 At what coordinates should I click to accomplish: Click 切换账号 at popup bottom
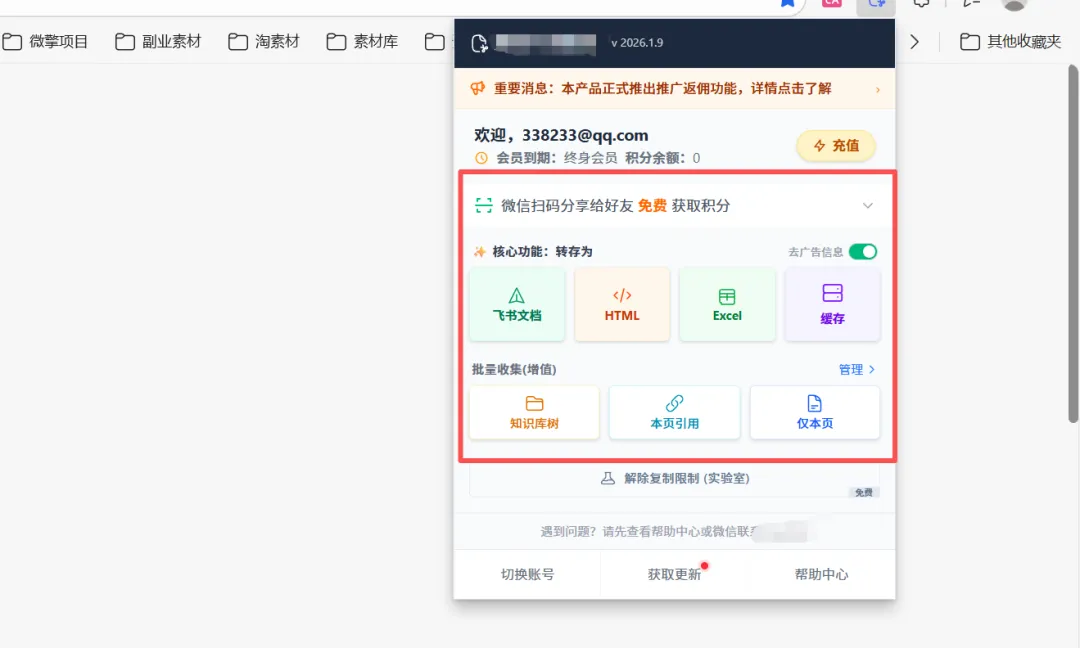point(527,574)
